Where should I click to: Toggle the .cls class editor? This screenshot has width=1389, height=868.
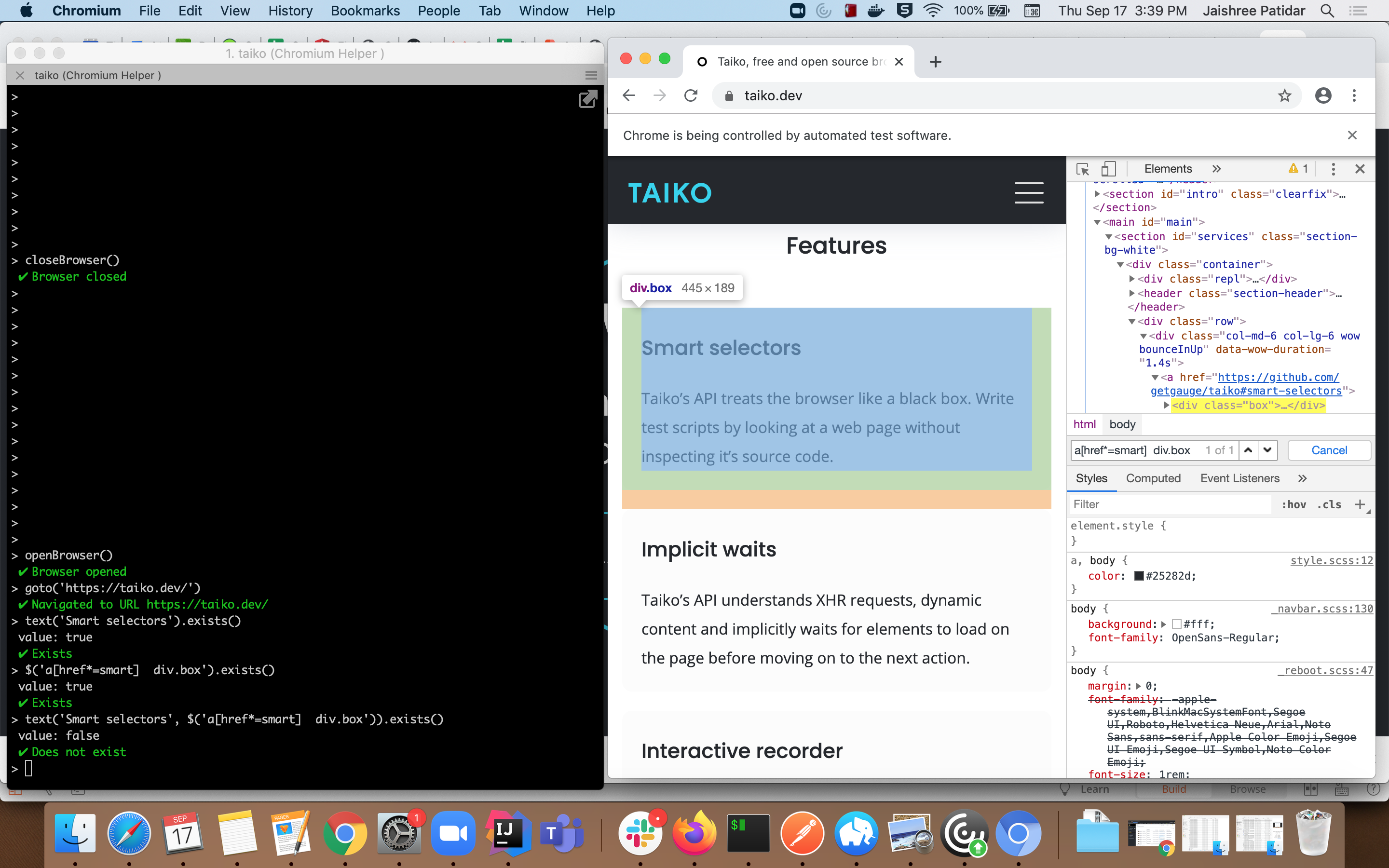tap(1329, 504)
